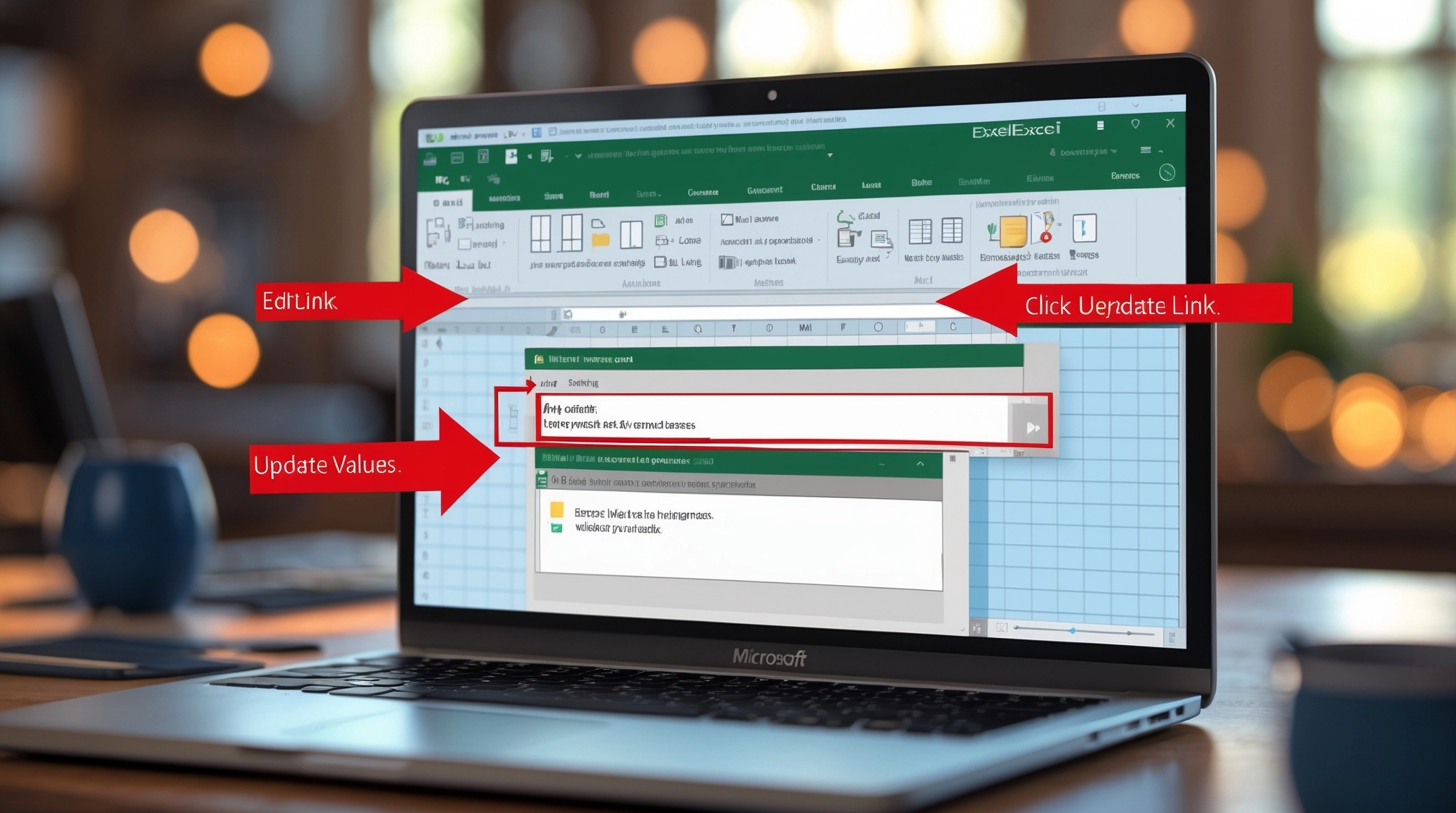Open the 'Save' ribbon tab
Screen dimensions: 1456x813
coord(553,195)
